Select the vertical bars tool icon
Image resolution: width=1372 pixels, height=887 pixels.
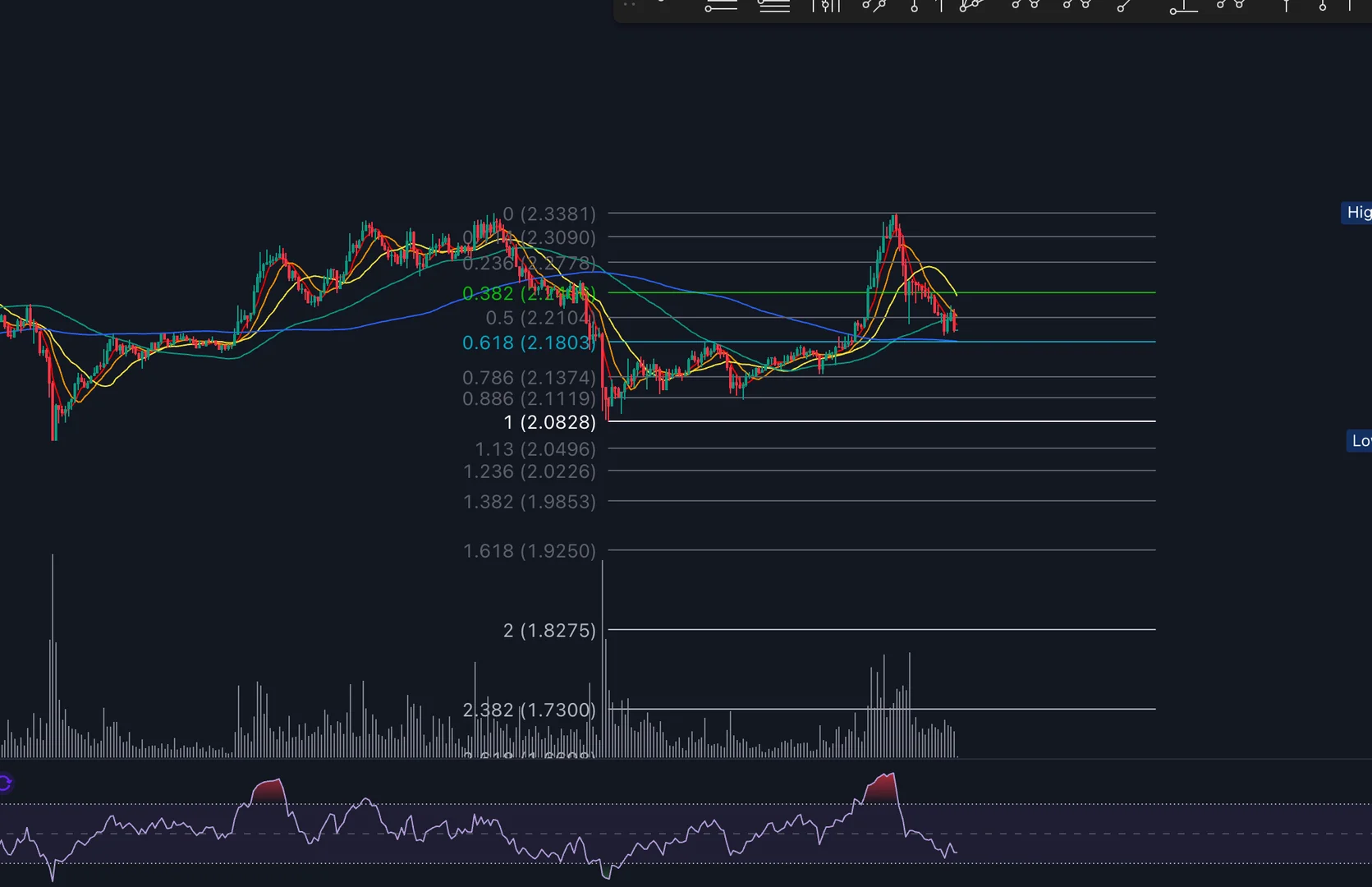coord(826,6)
